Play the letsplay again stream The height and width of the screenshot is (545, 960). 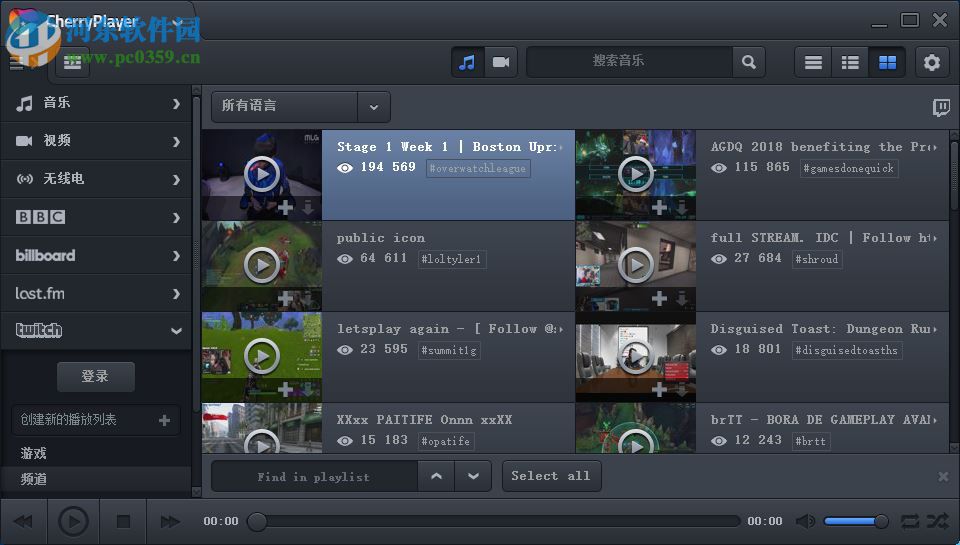262,356
